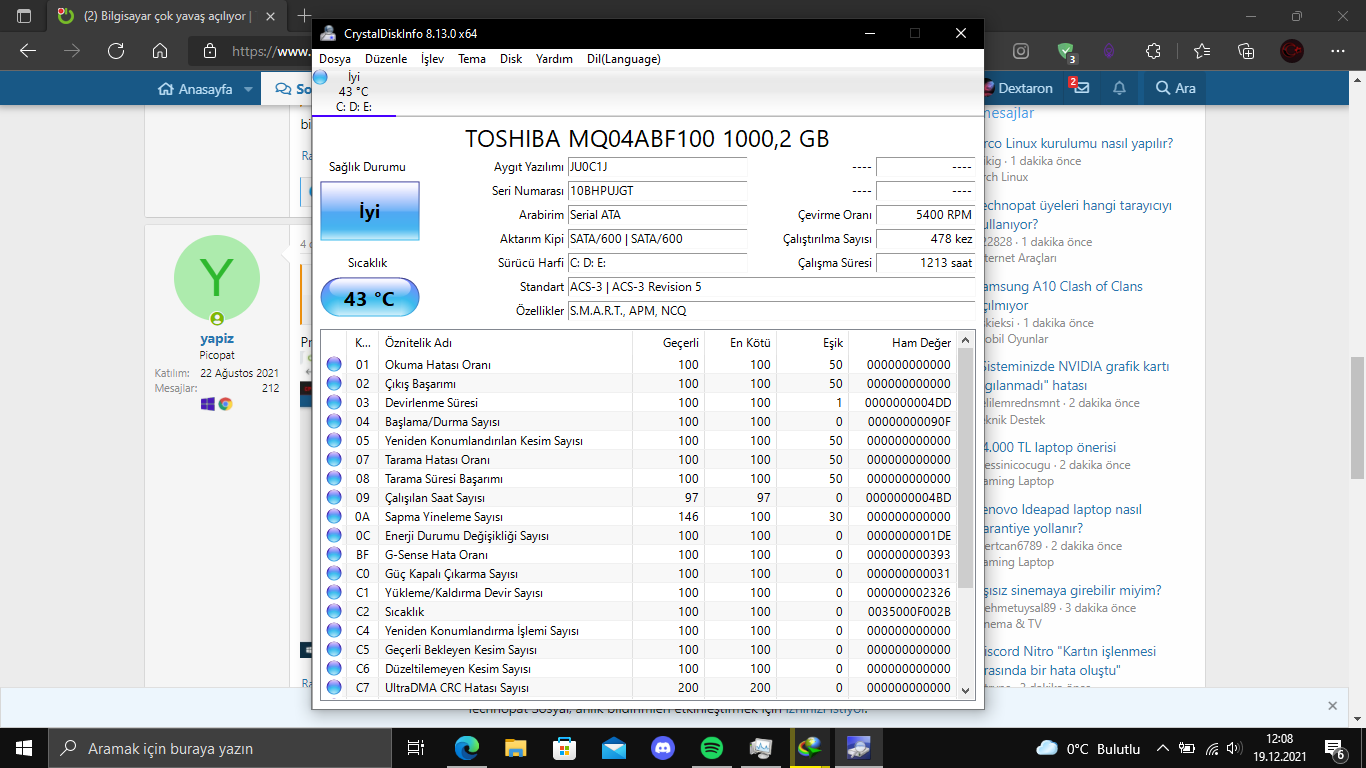Click the serial number field 10BHPUJGT
Image resolution: width=1366 pixels, height=768 pixels.
pyautogui.click(x=657, y=191)
